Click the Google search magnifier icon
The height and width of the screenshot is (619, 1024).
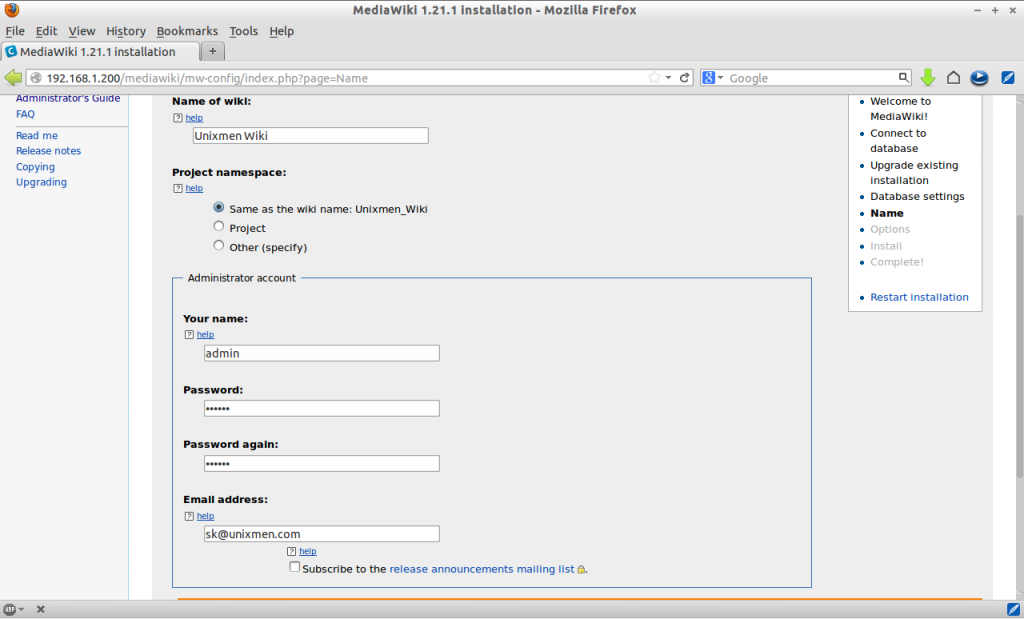[x=903, y=78]
